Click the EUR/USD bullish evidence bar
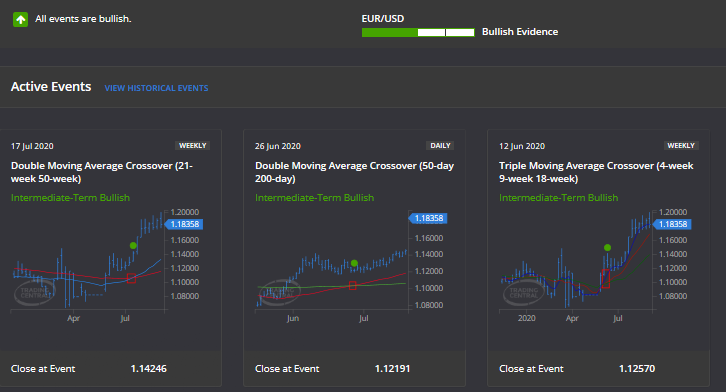Screen dimensions: 726x392 click(418, 32)
